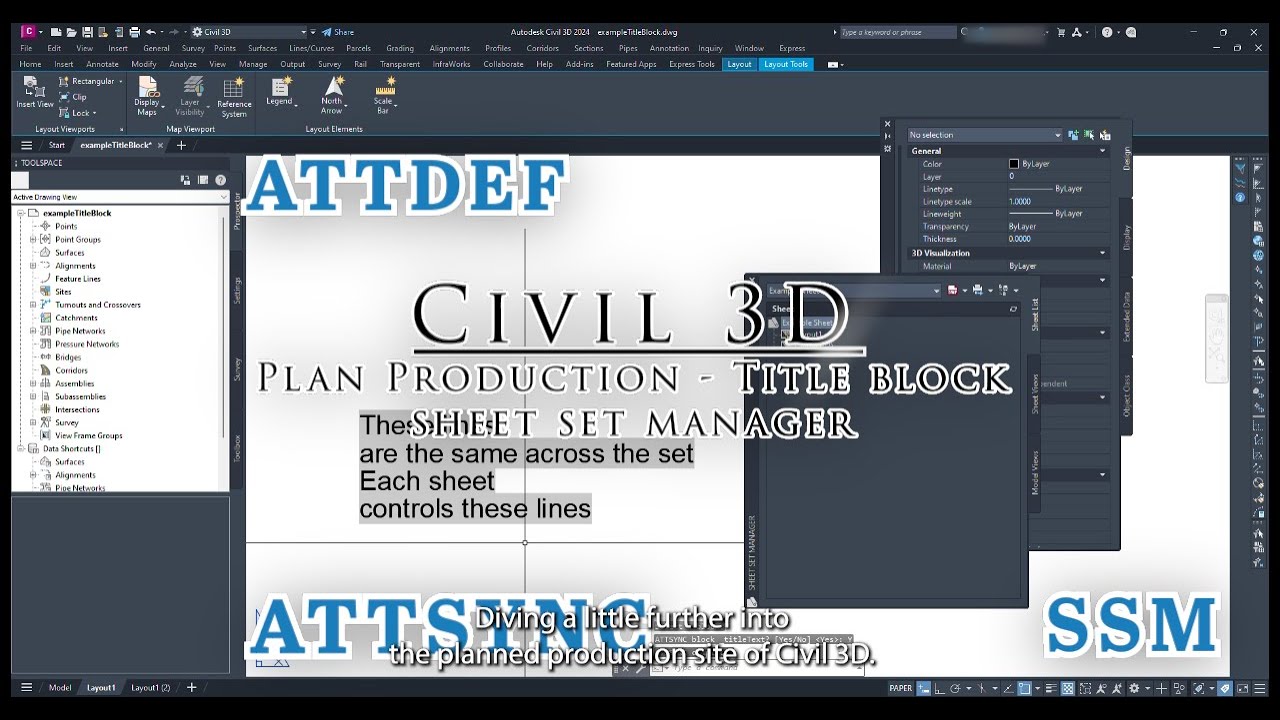
Task: Collapse the 3D Visualization section
Action: (x=1103, y=253)
